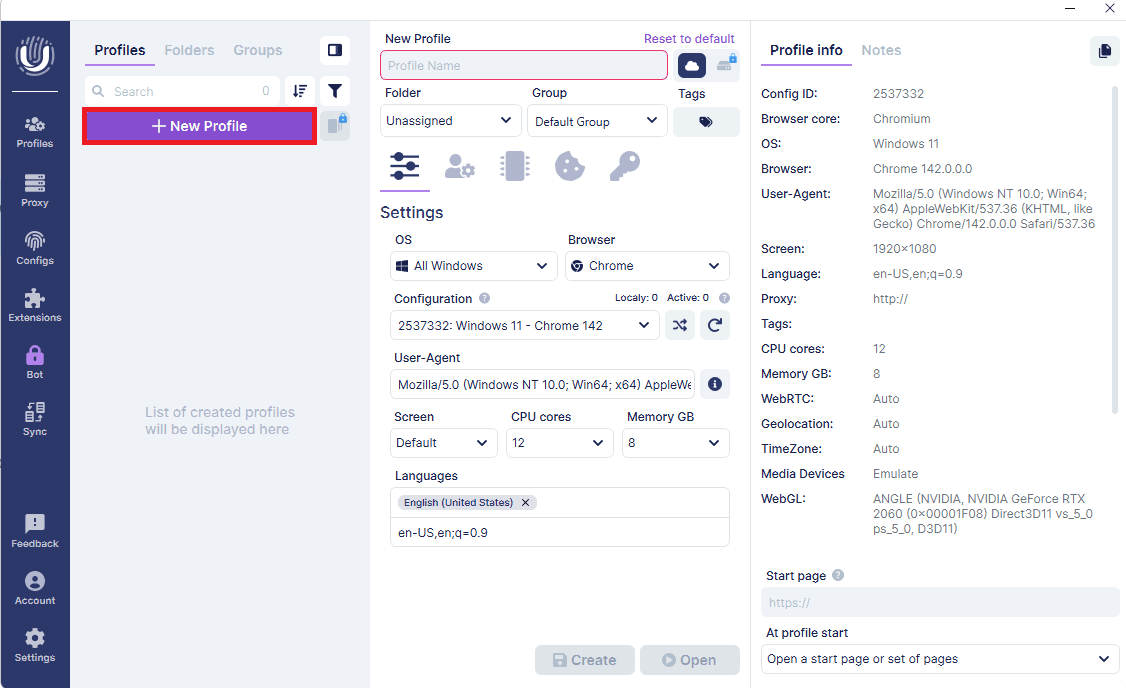
Task: Open Bot section in left sidebar
Action: [34, 360]
